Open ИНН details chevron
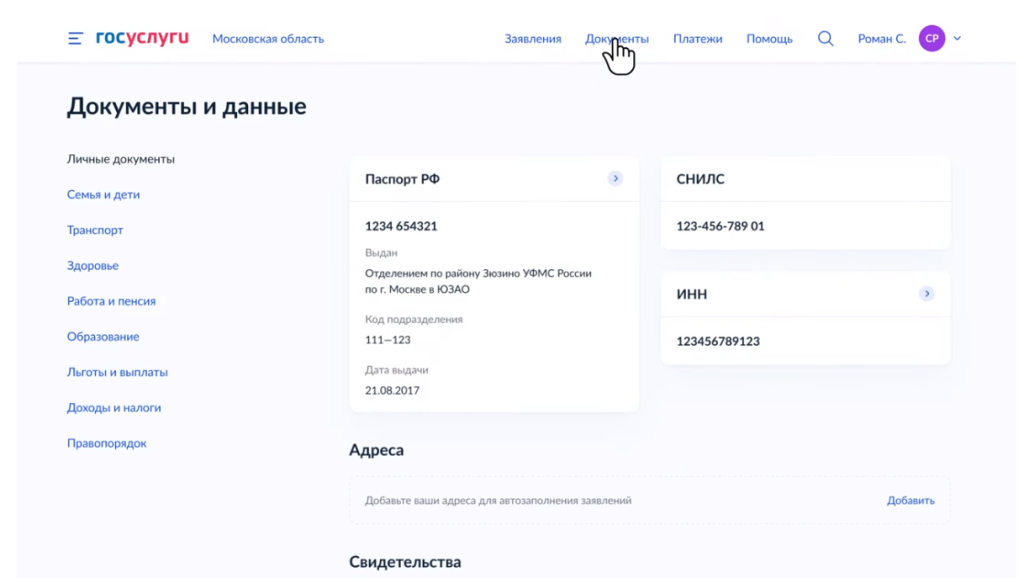This screenshot has width=1024, height=578. click(927, 294)
